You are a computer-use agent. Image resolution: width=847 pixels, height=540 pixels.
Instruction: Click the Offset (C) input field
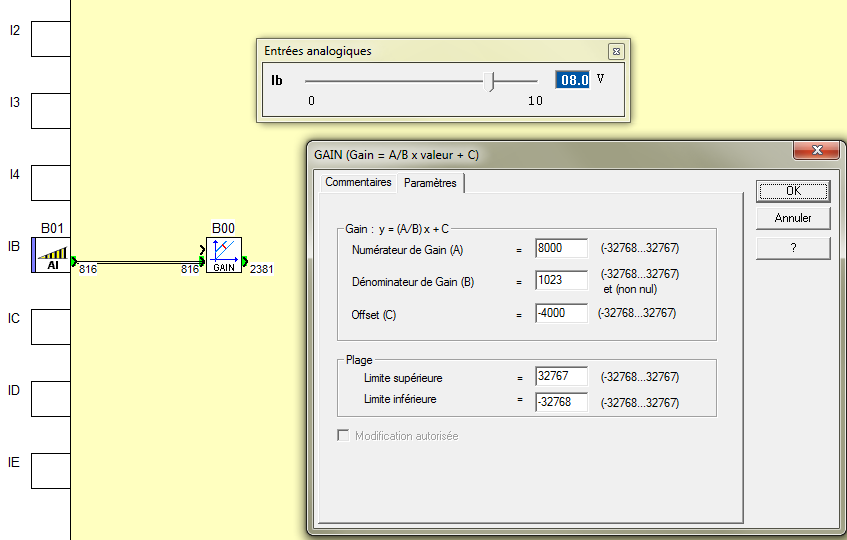click(561, 314)
